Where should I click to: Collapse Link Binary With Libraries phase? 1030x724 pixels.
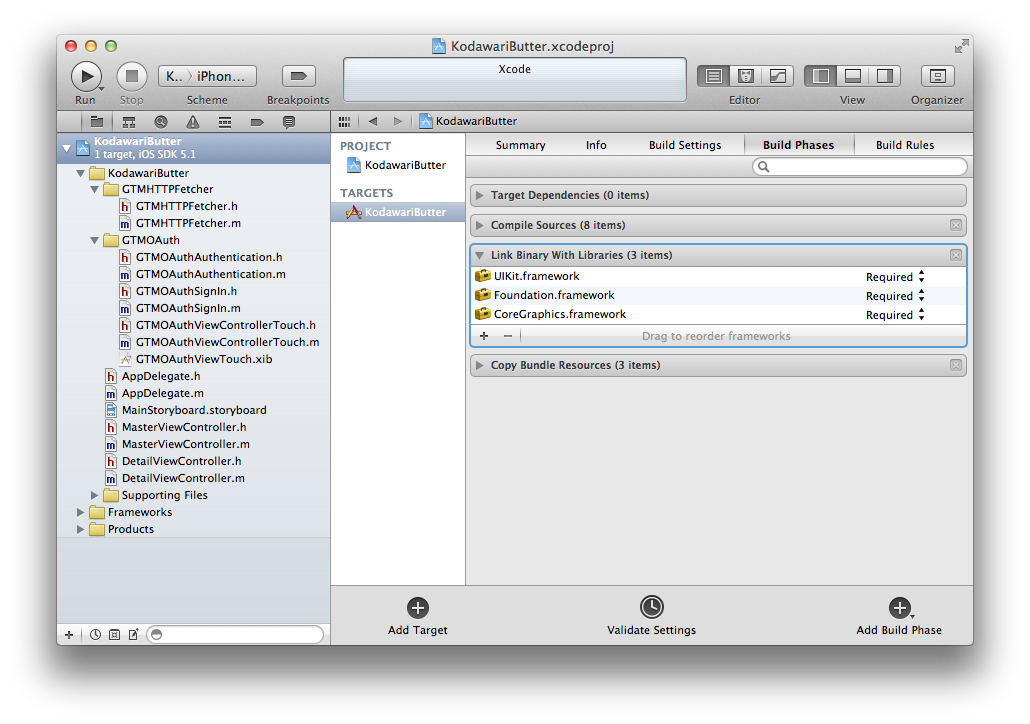pyautogui.click(x=480, y=256)
